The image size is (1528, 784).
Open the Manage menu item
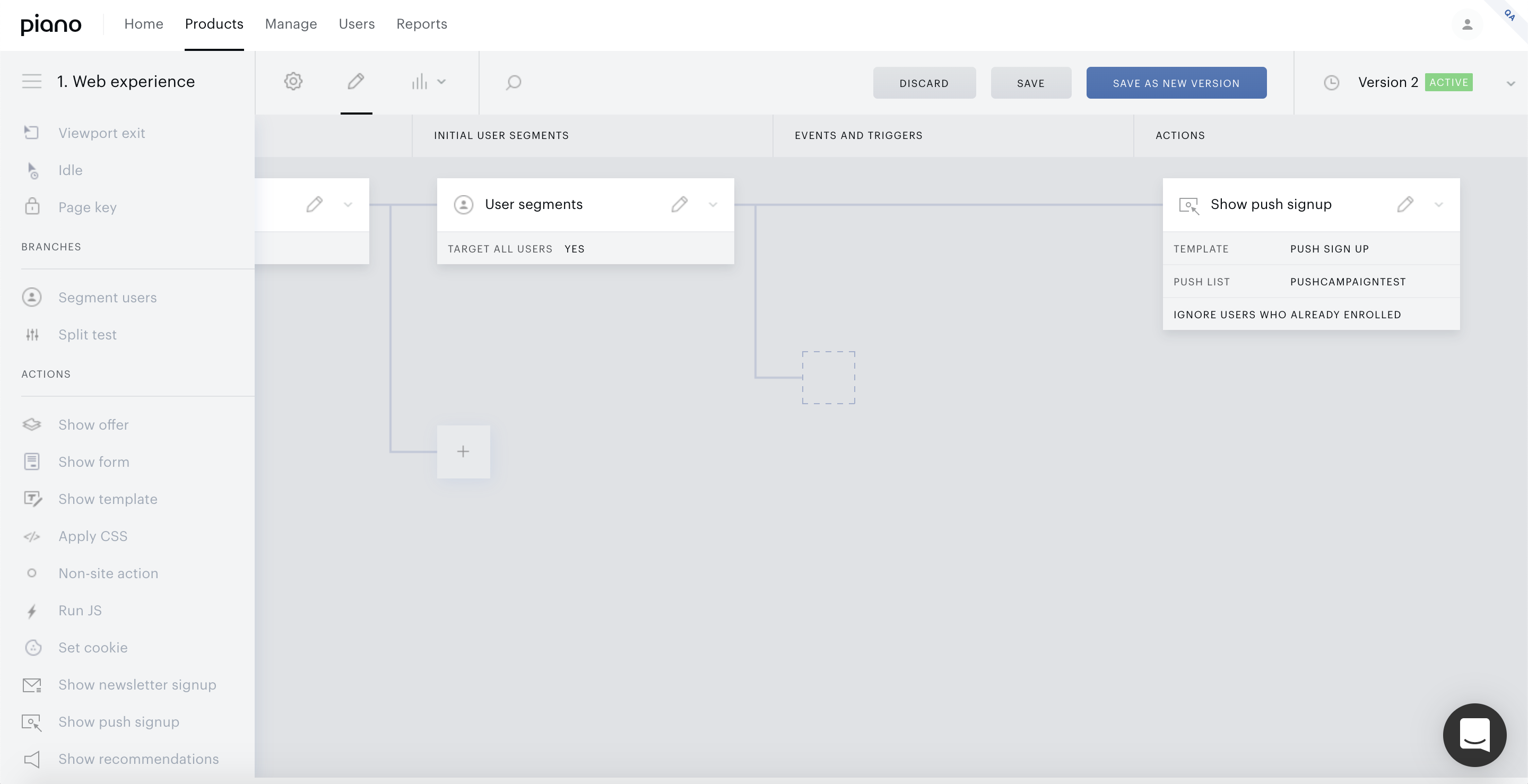click(x=291, y=24)
